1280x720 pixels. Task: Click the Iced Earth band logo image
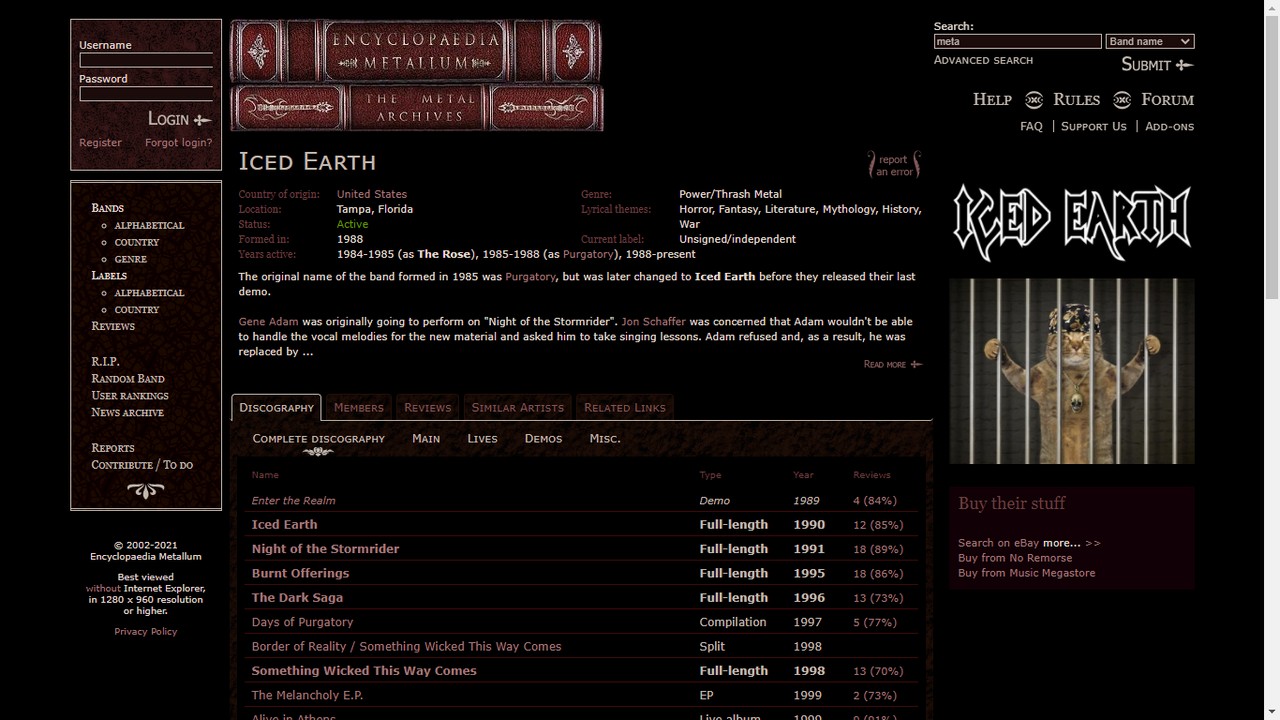(x=1071, y=222)
